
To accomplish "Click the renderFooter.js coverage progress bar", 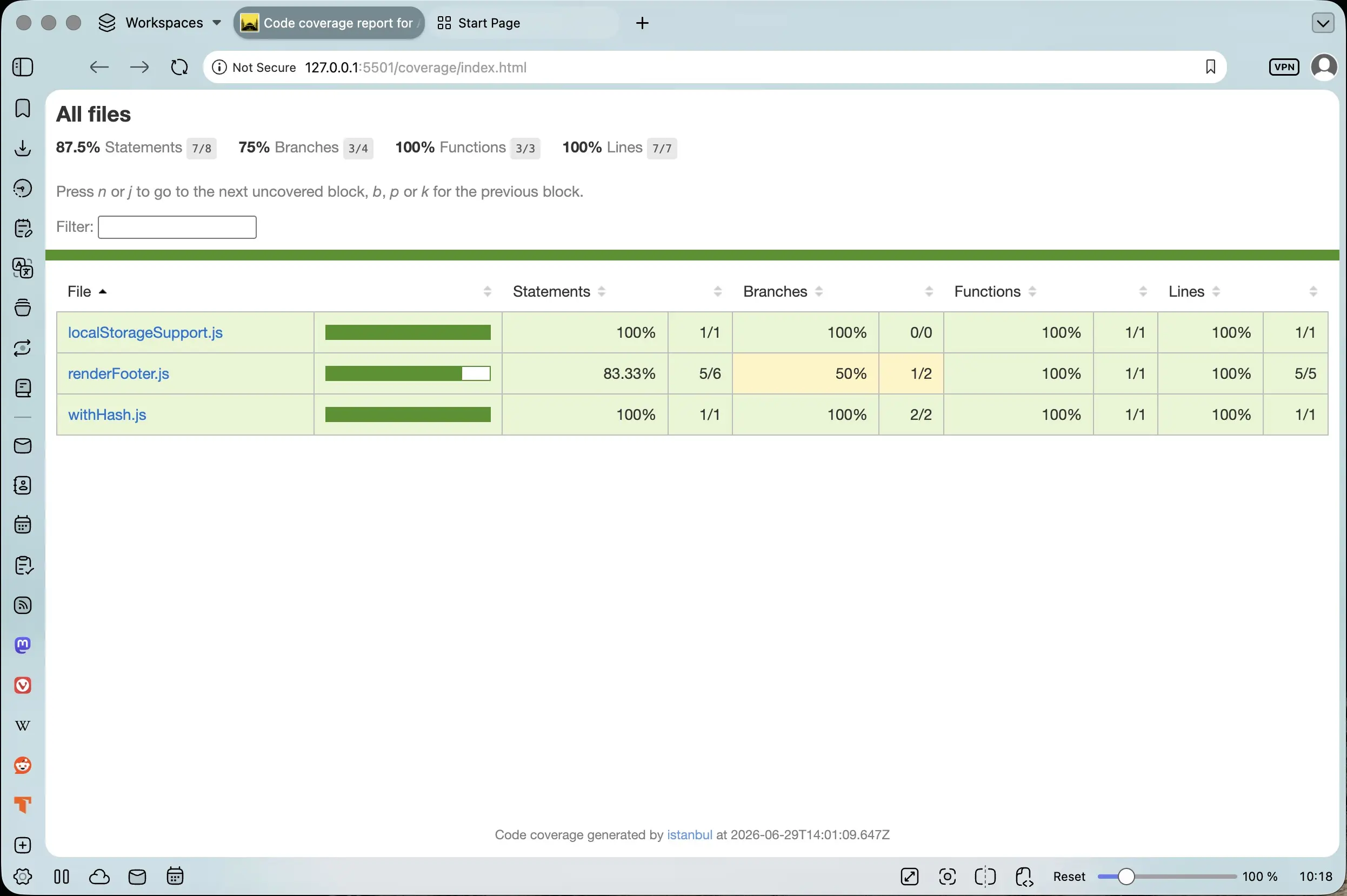I will click(x=408, y=374).
